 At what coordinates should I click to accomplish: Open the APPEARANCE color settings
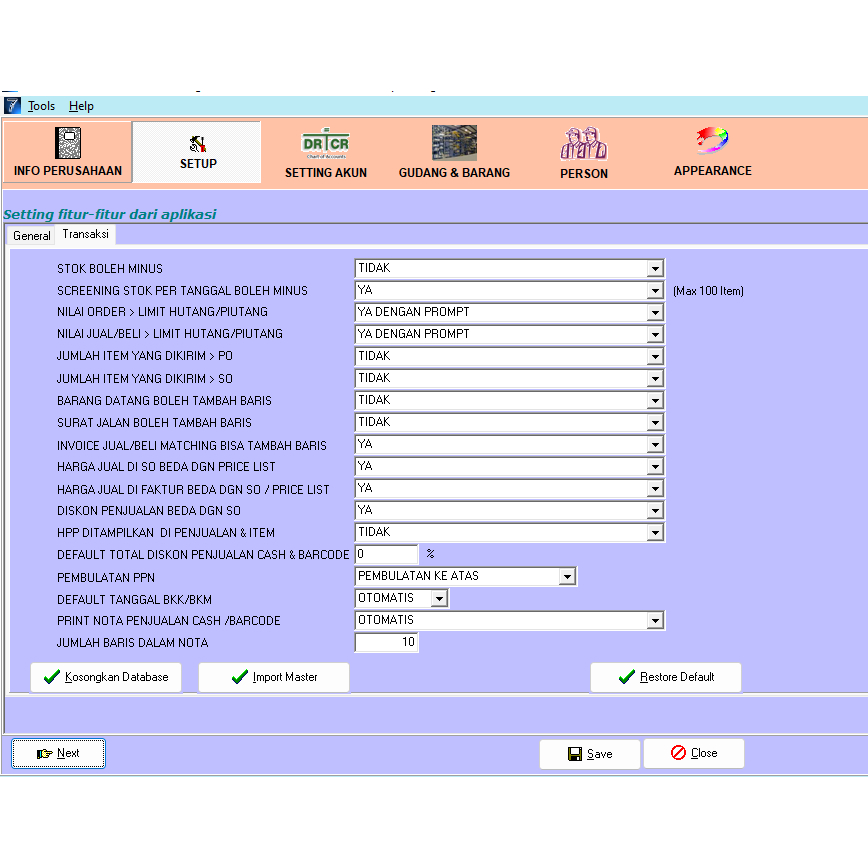pyautogui.click(x=712, y=152)
